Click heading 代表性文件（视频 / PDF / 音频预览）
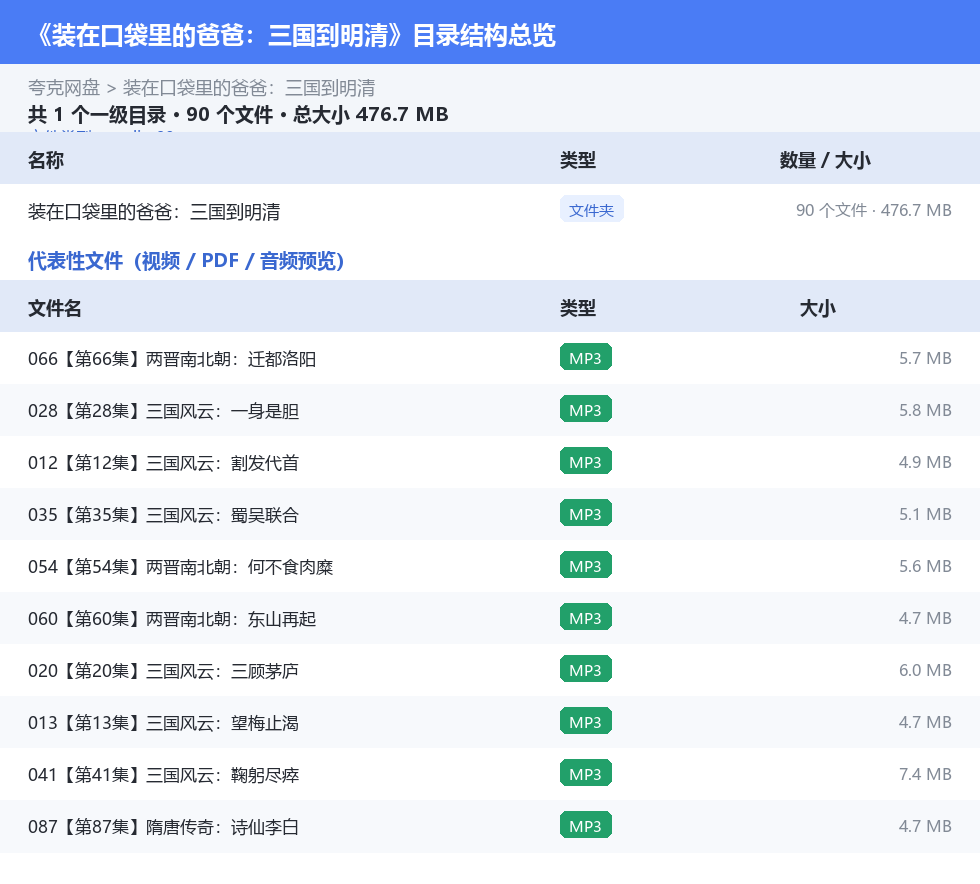This screenshot has width=980, height=884. [186, 261]
